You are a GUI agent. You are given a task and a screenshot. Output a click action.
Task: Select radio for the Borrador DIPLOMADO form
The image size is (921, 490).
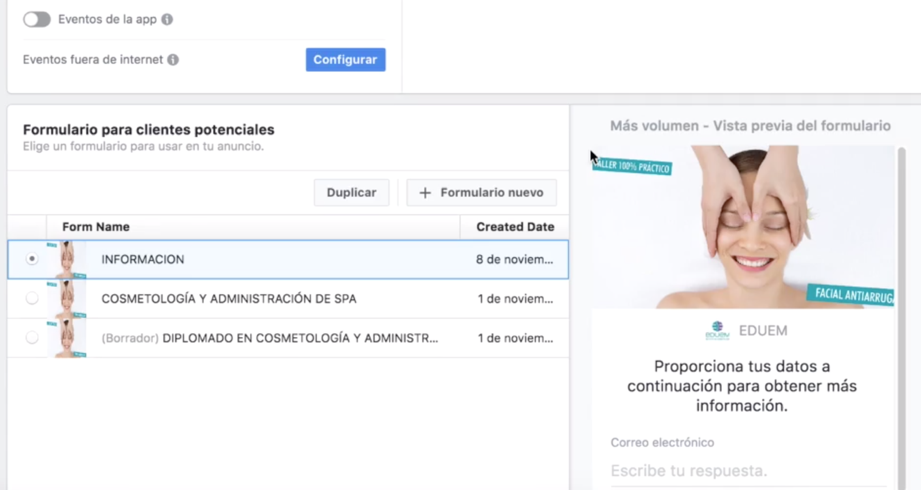pyautogui.click(x=32, y=338)
